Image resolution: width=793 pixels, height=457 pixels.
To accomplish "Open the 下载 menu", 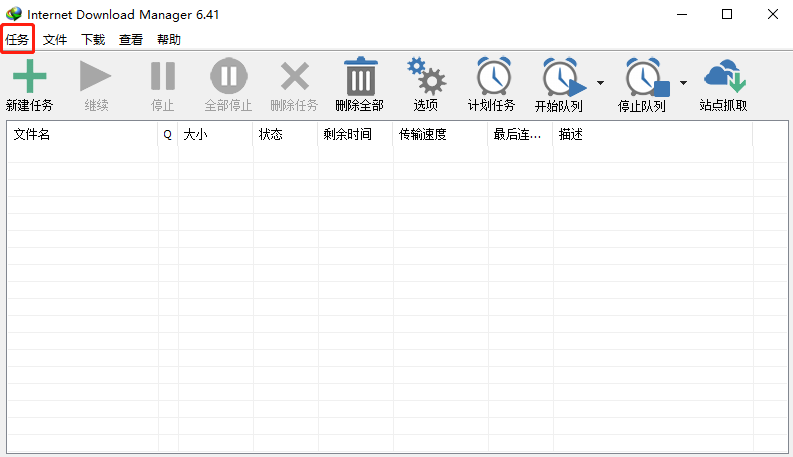I will click(x=93, y=40).
